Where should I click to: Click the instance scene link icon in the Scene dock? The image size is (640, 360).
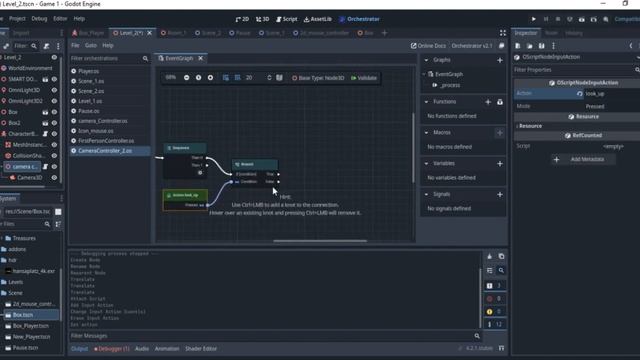(6, 46)
